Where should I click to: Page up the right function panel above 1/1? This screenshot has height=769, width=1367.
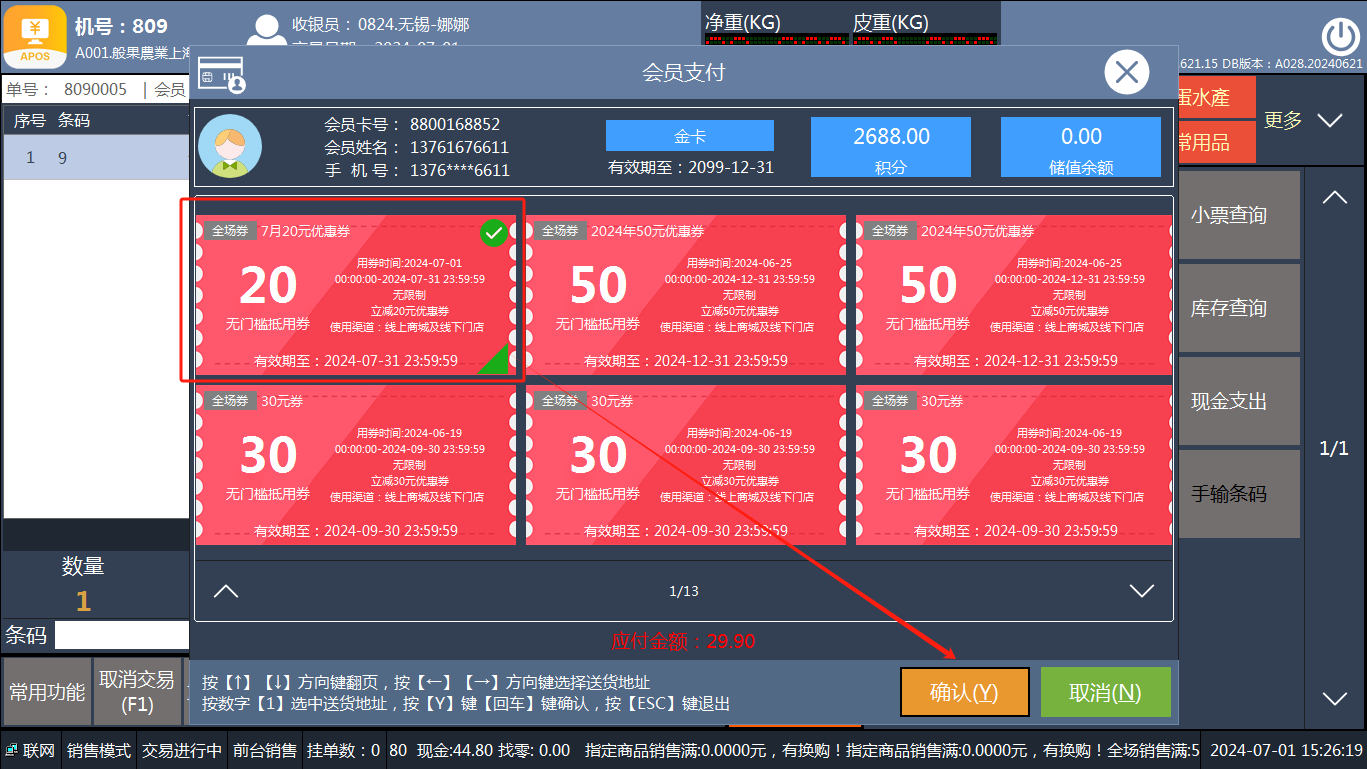coord(1335,198)
